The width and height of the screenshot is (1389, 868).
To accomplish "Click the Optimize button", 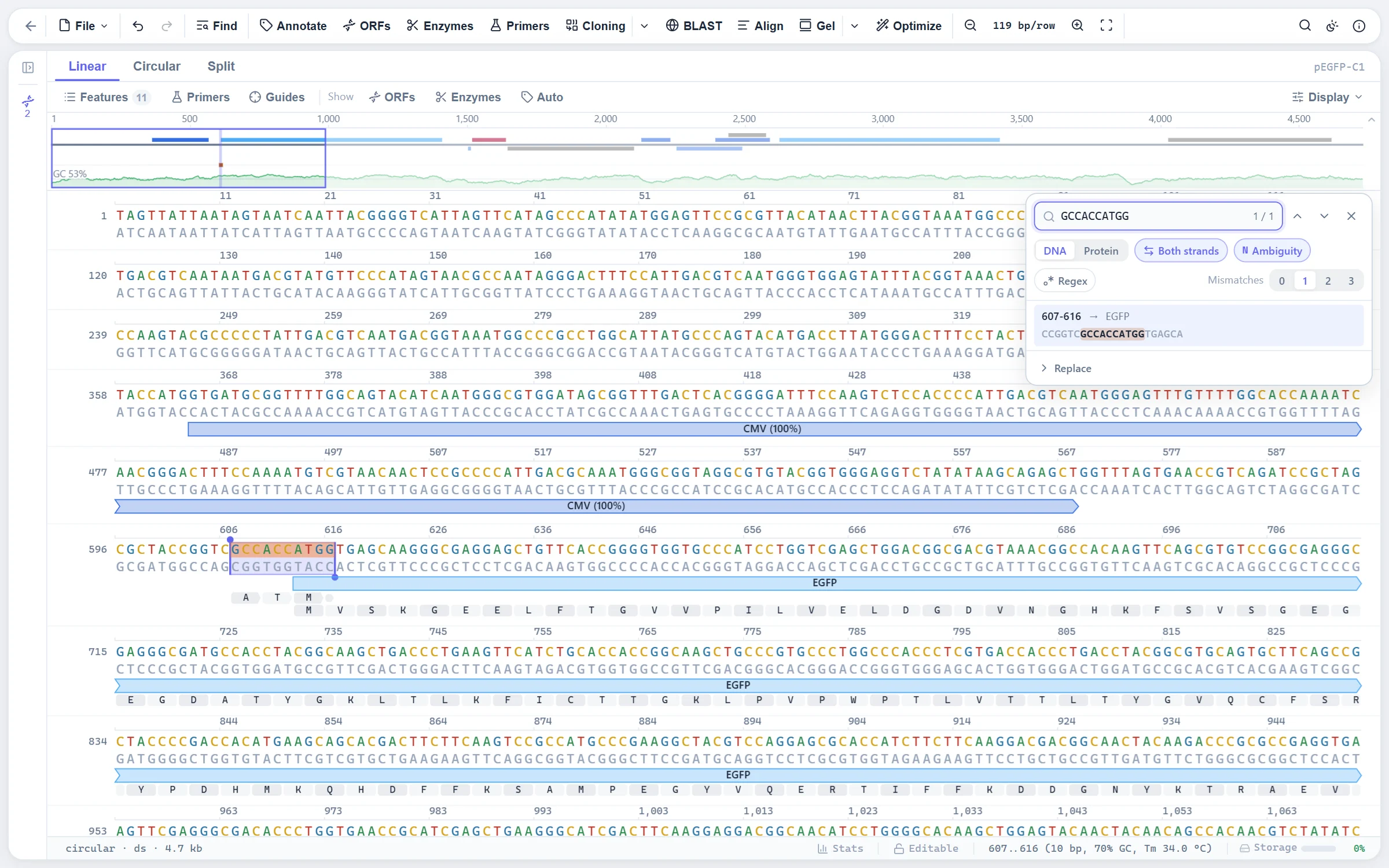I will (909, 25).
